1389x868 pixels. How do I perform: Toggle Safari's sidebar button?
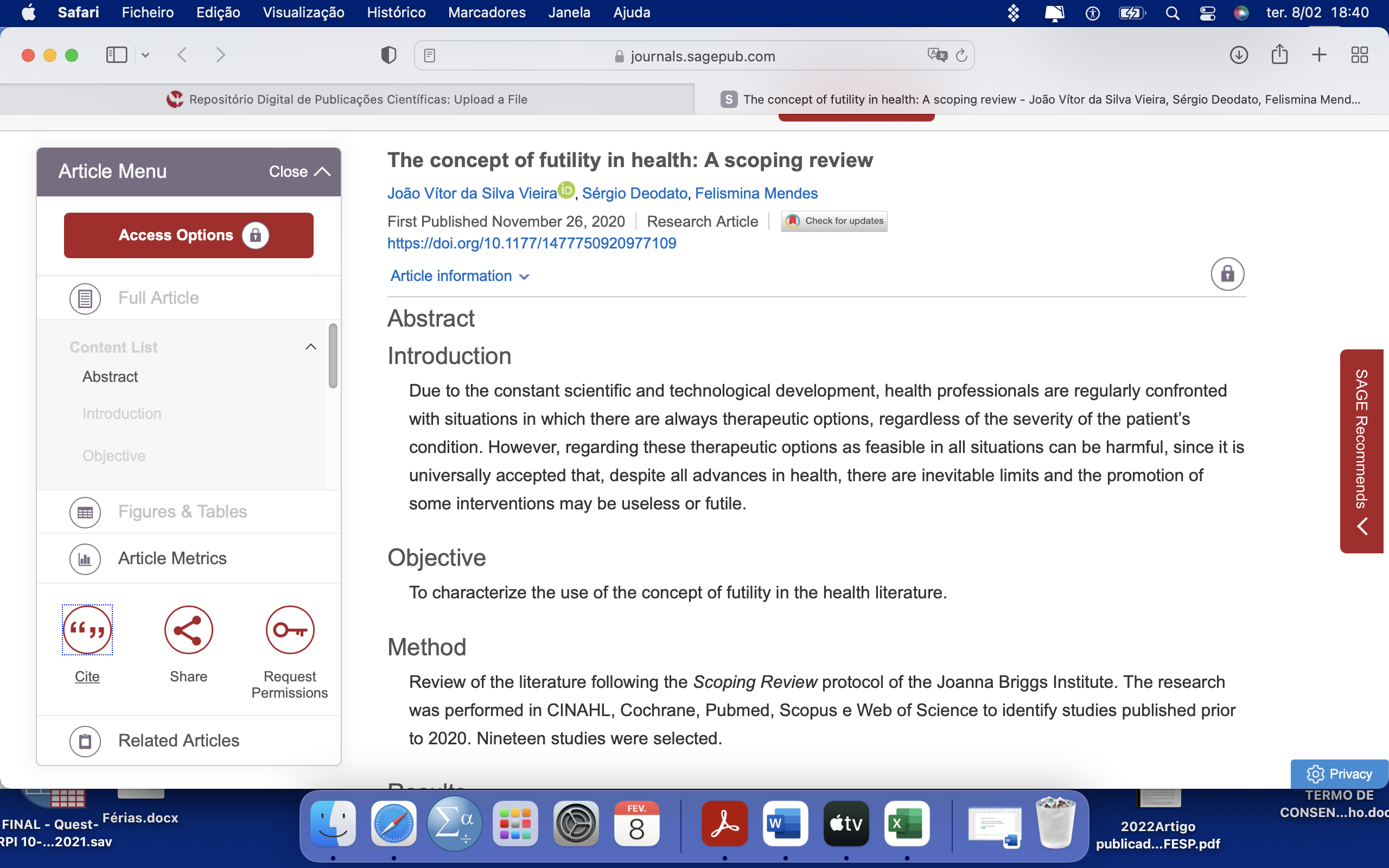click(117, 55)
